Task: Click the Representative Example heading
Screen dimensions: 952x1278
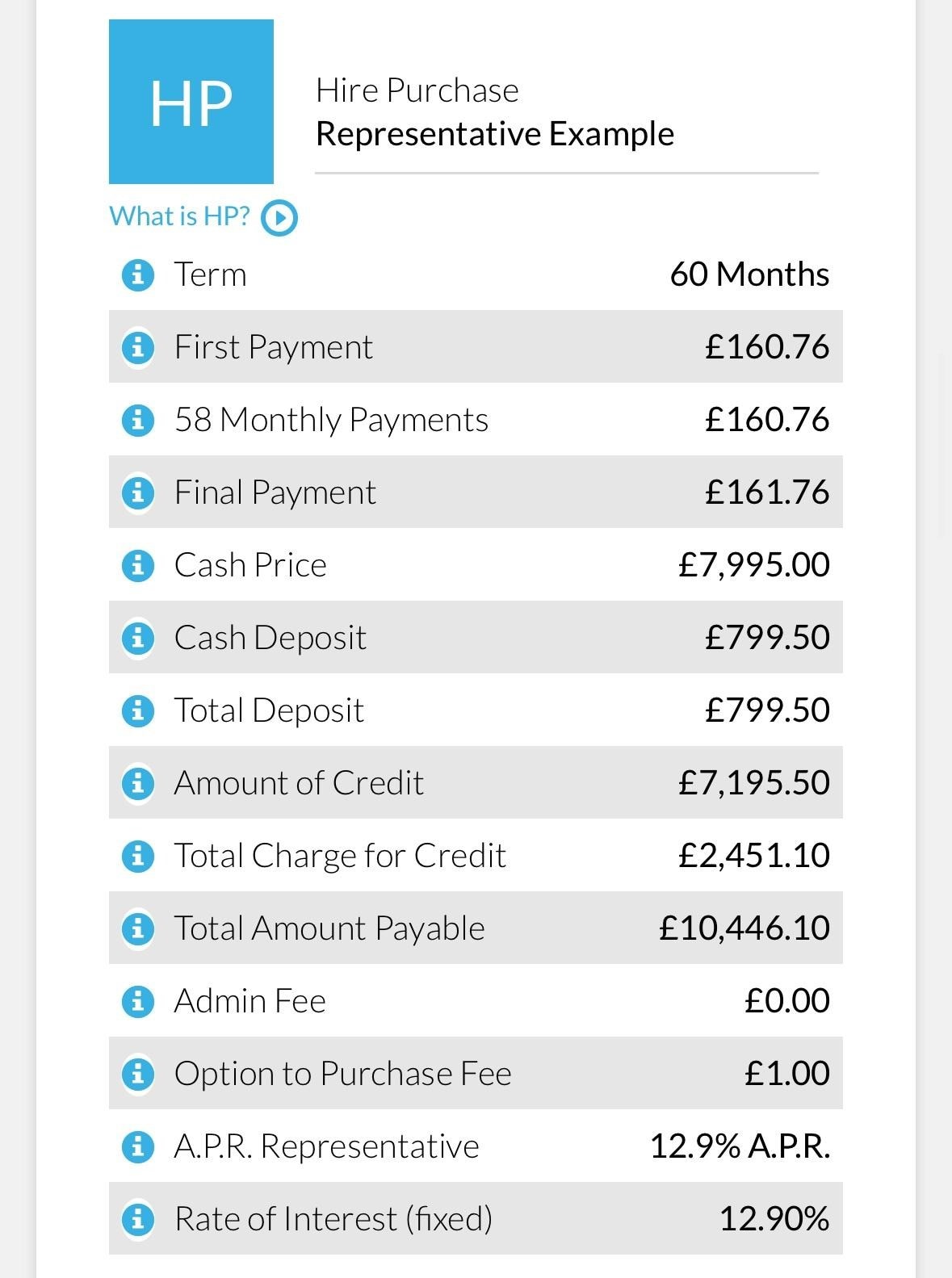Action: (495, 134)
